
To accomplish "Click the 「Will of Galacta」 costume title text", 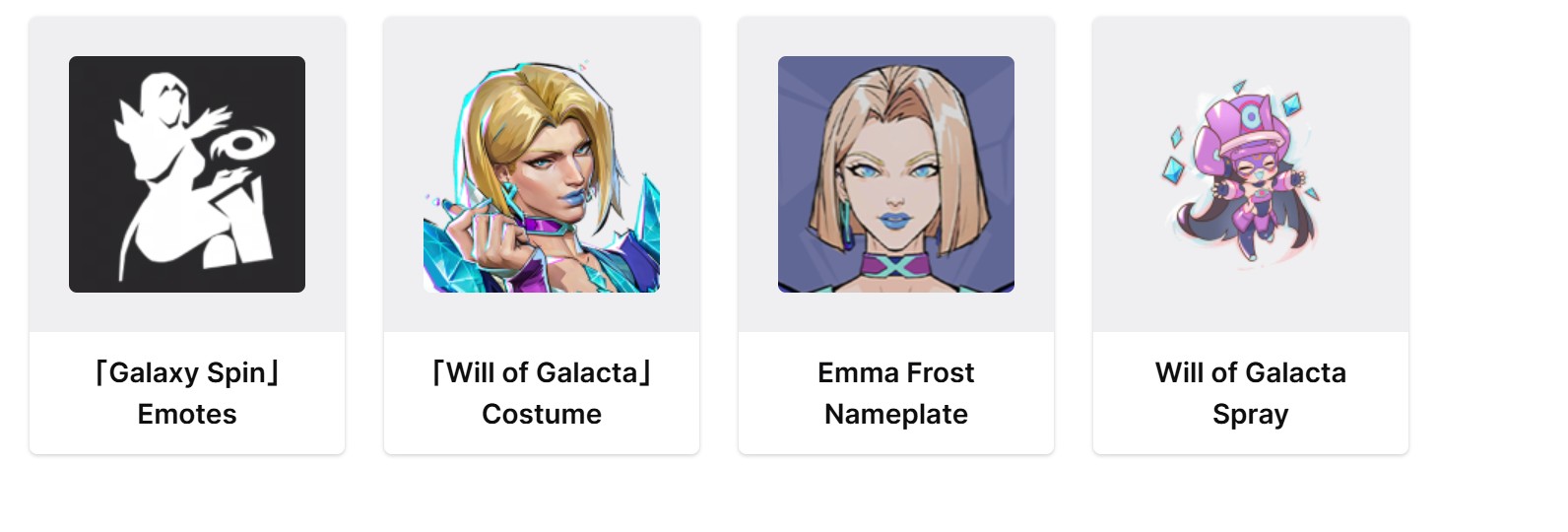I will pyautogui.click(x=542, y=372).
